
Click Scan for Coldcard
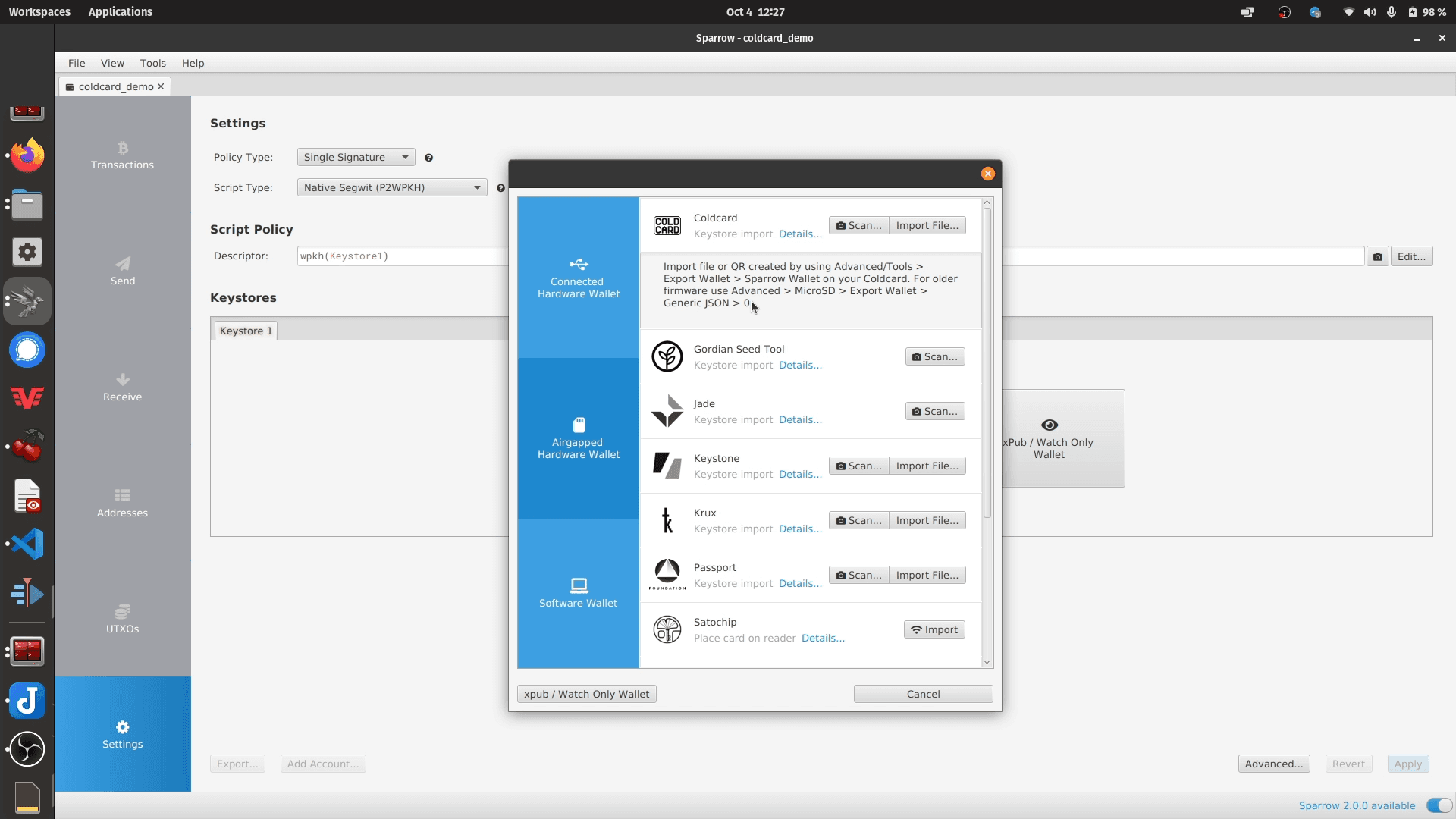coord(858,225)
